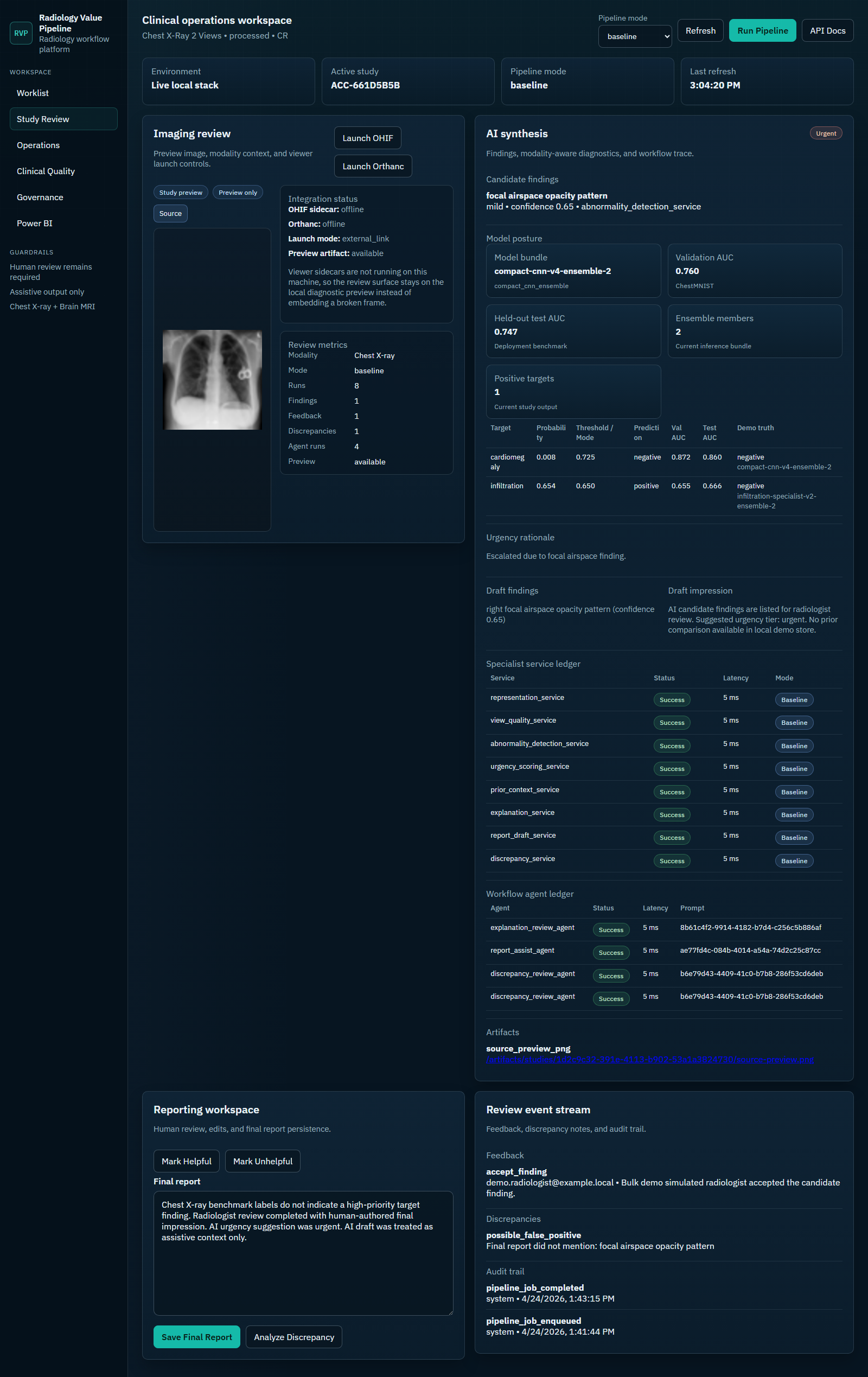Click prompt ID ae77fd4c-084b-4014-a54a-74d2c25c87cc
This screenshot has height=1377, width=868.
[x=750, y=951]
